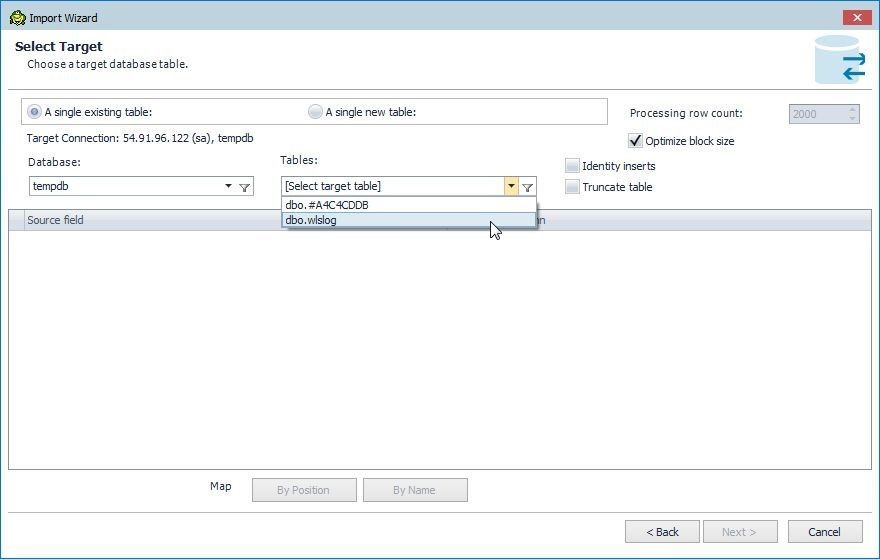Increase the processing row count stepper
Image resolution: width=880 pixels, height=559 pixels.
click(x=852, y=109)
